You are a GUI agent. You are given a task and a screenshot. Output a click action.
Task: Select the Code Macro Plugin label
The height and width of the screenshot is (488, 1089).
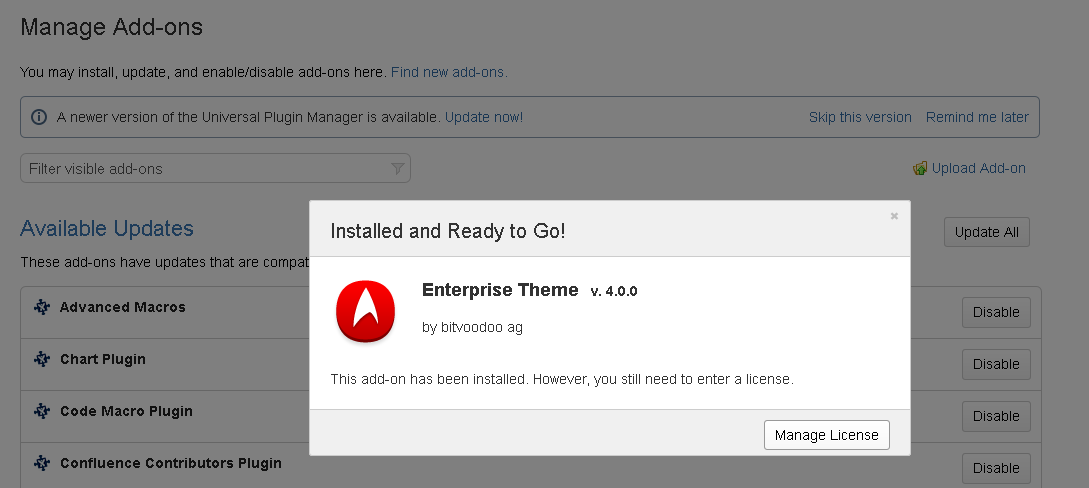pyautogui.click(x=126, y=411)
